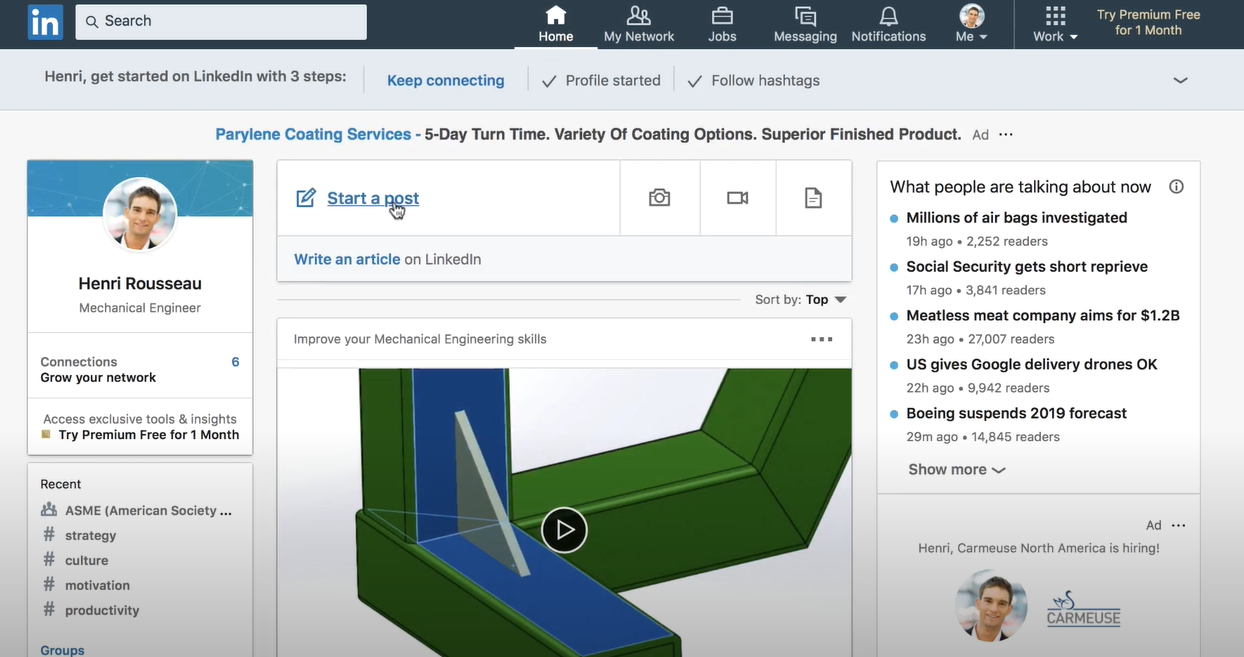The width and height of the screenshot is (1244, 657).
Task: Click the info icon in news panel
Action: [1176, 187]
